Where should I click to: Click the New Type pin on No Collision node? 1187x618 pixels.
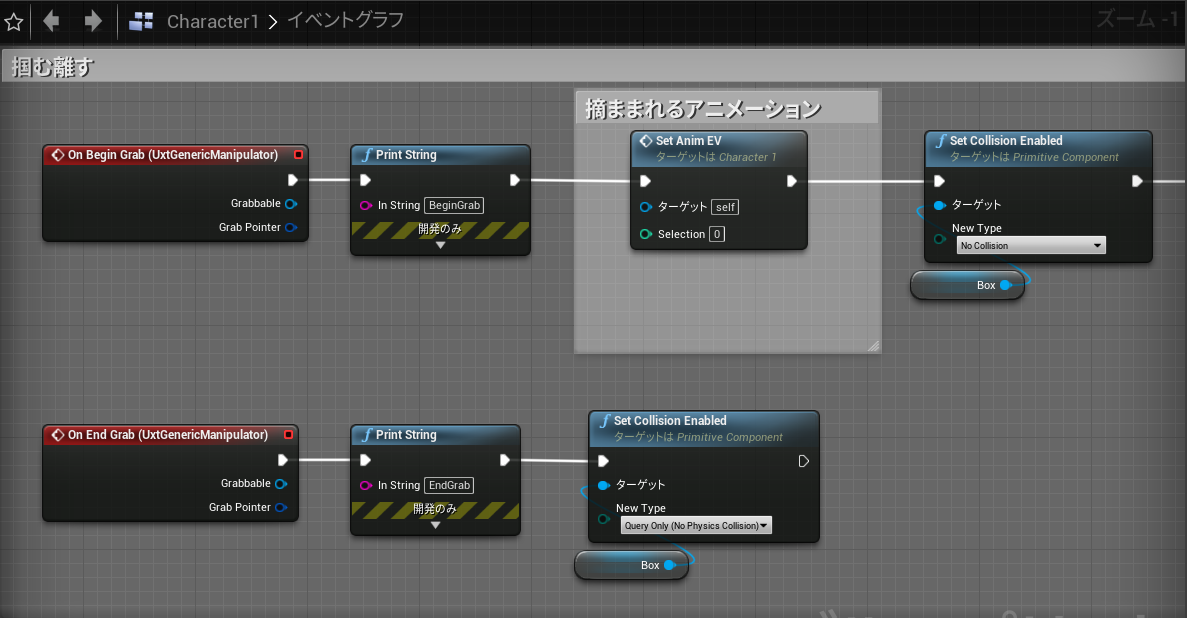pyautogui.click(x=939, y=239)
